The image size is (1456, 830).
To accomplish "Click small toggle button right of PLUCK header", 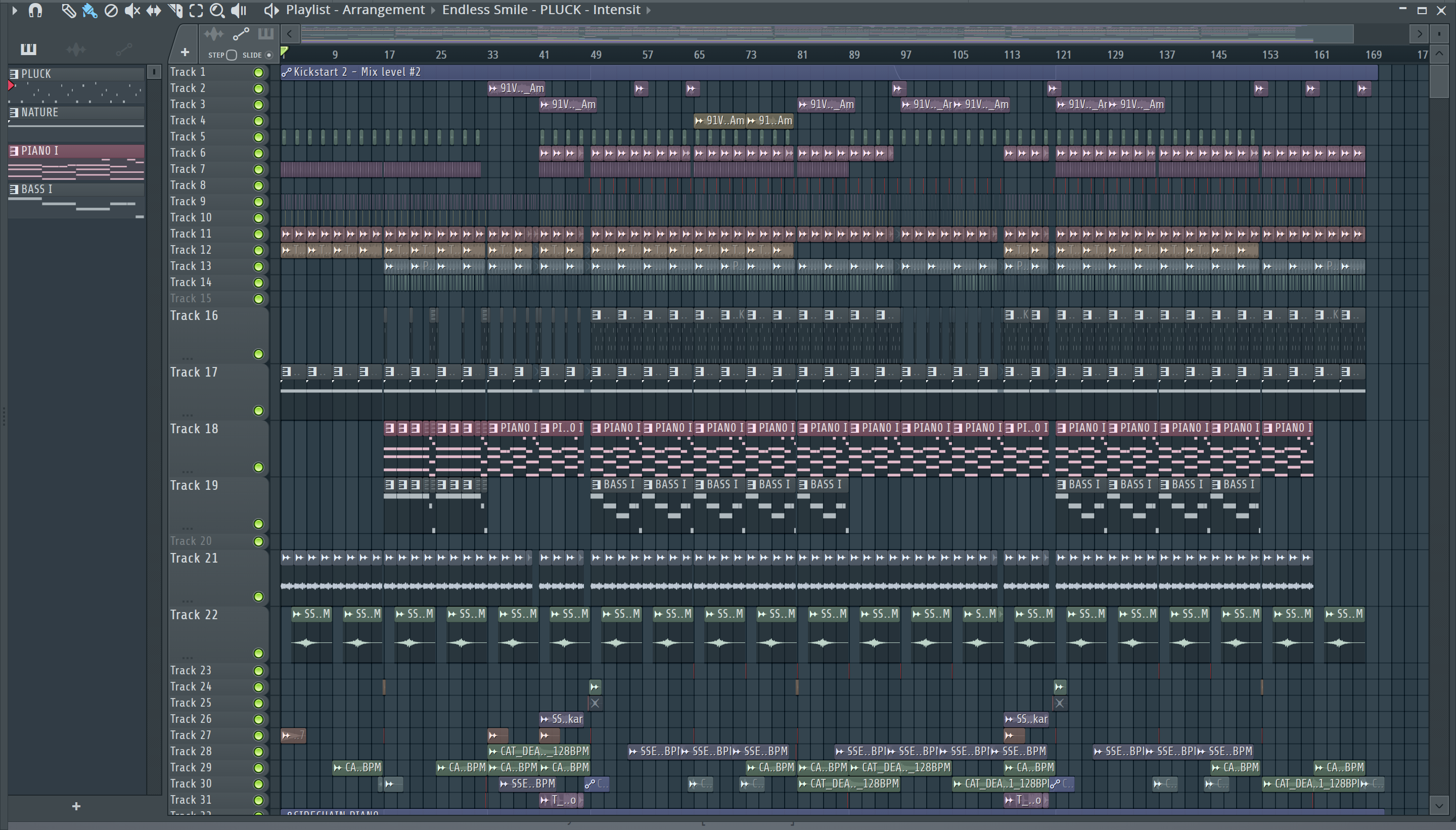I will [153, 72].
